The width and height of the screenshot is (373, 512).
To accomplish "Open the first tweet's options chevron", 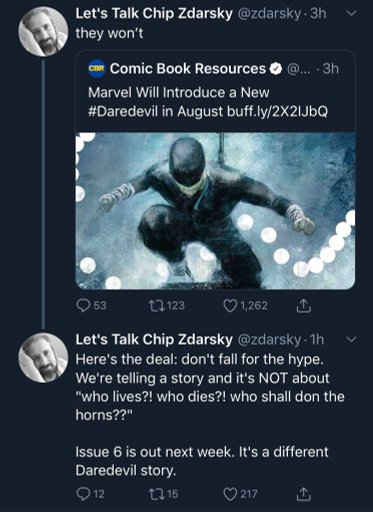I will pos(352,13).
